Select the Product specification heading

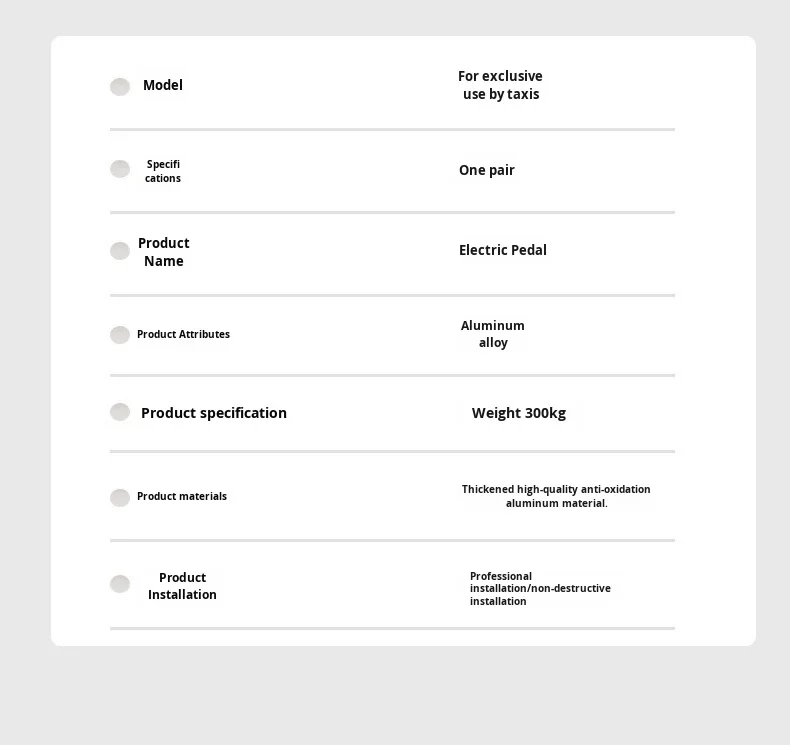(x=214, y=413)
